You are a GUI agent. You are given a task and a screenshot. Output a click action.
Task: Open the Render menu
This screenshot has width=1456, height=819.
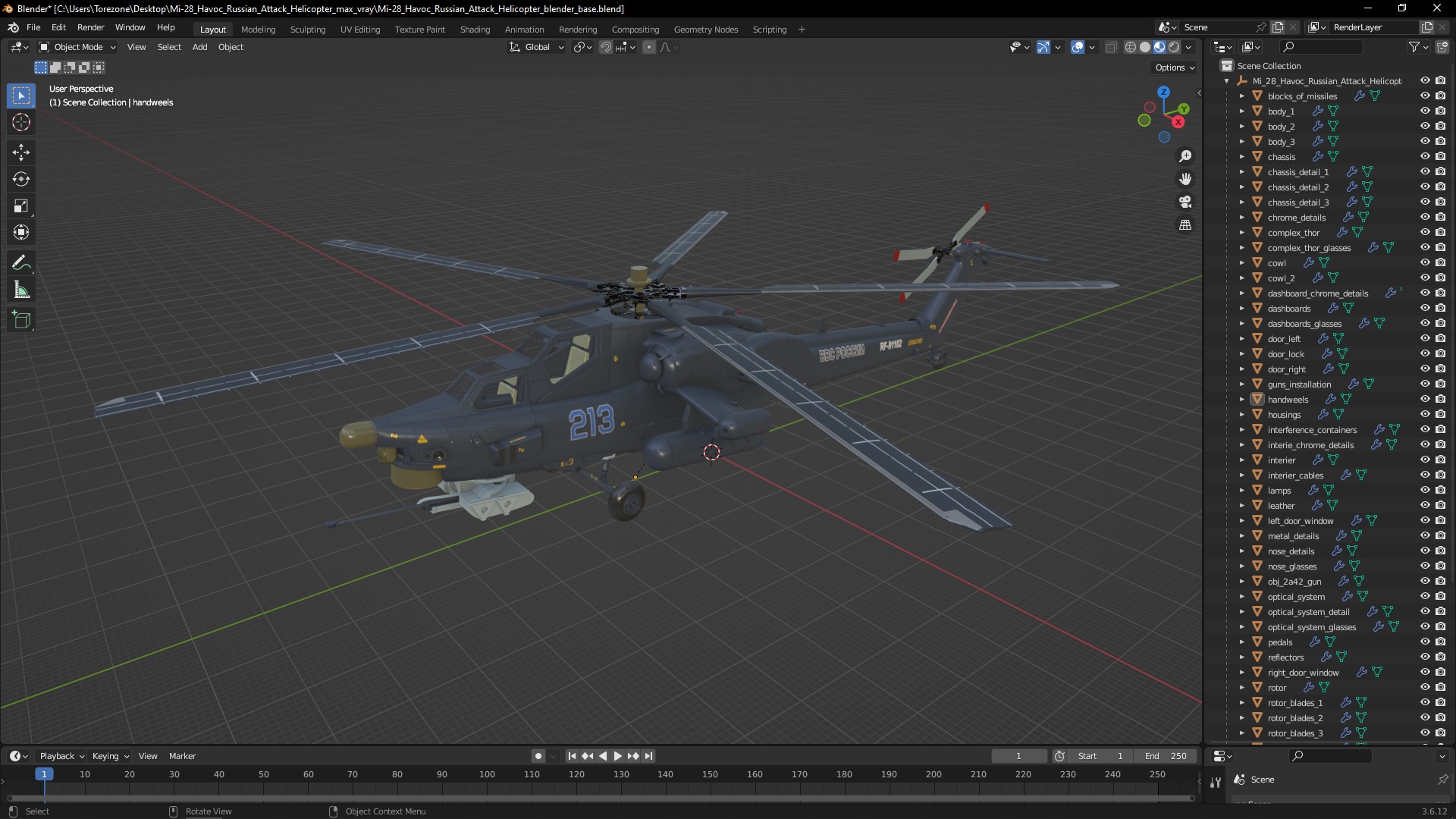pos(90,27)
